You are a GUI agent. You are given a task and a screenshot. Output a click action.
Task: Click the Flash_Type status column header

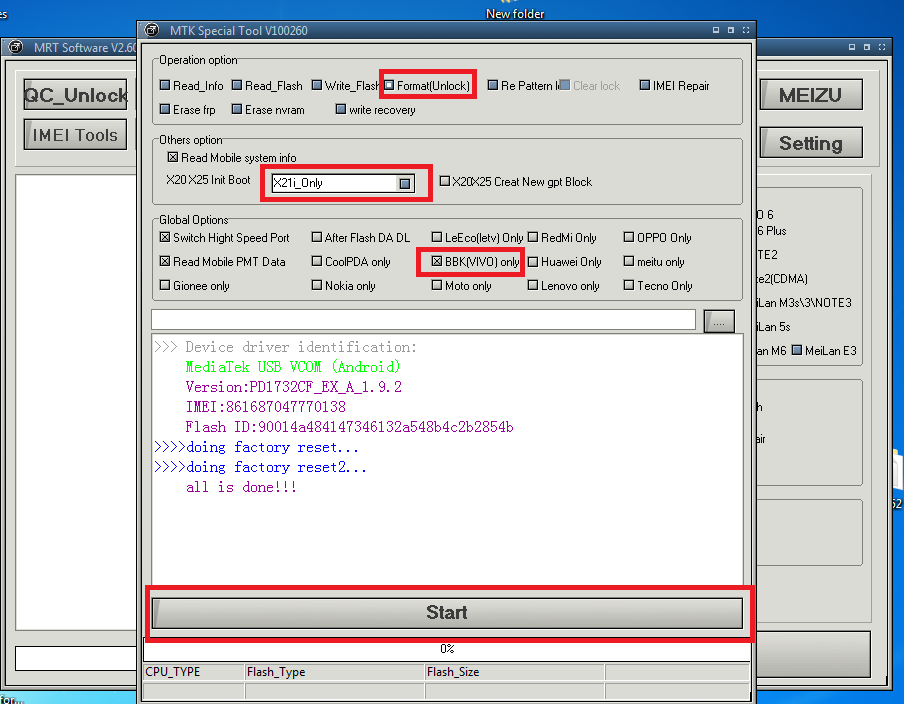tap(335, 672)
